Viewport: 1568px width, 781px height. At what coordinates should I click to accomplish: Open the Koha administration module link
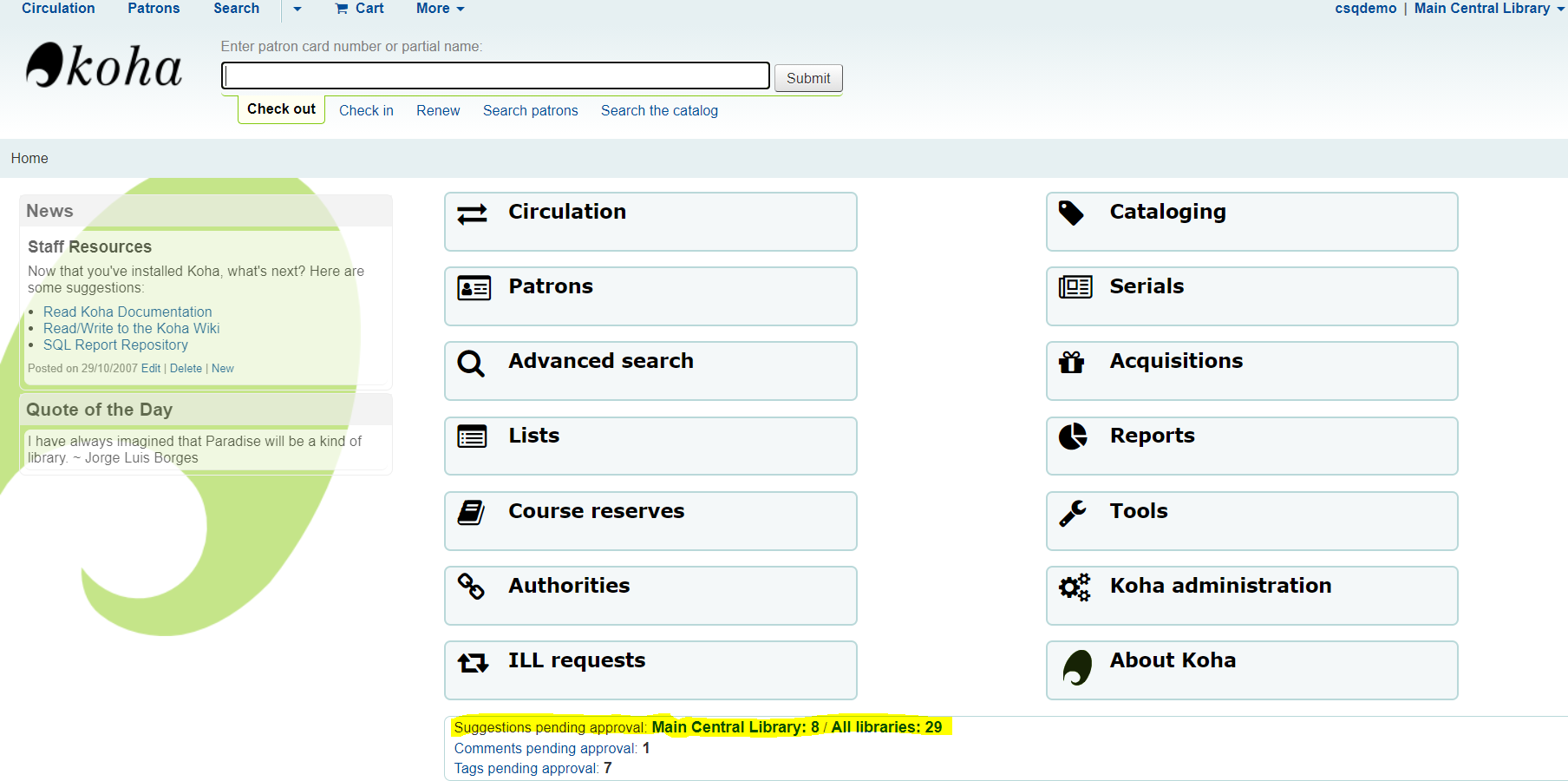click(x=1252, y=596)
